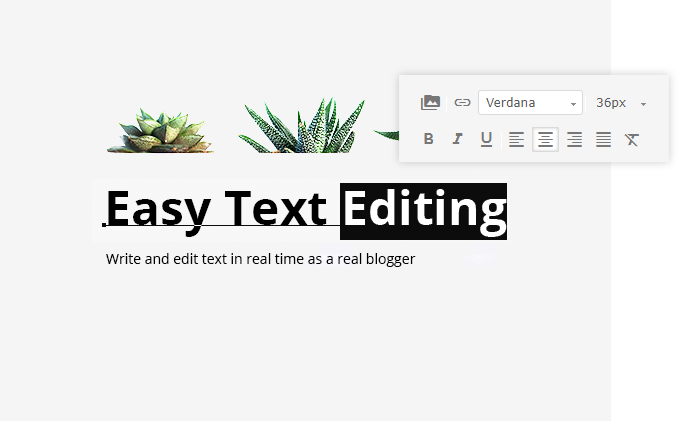Align text right
The image size is (678, 421).
tap(574, 139)
